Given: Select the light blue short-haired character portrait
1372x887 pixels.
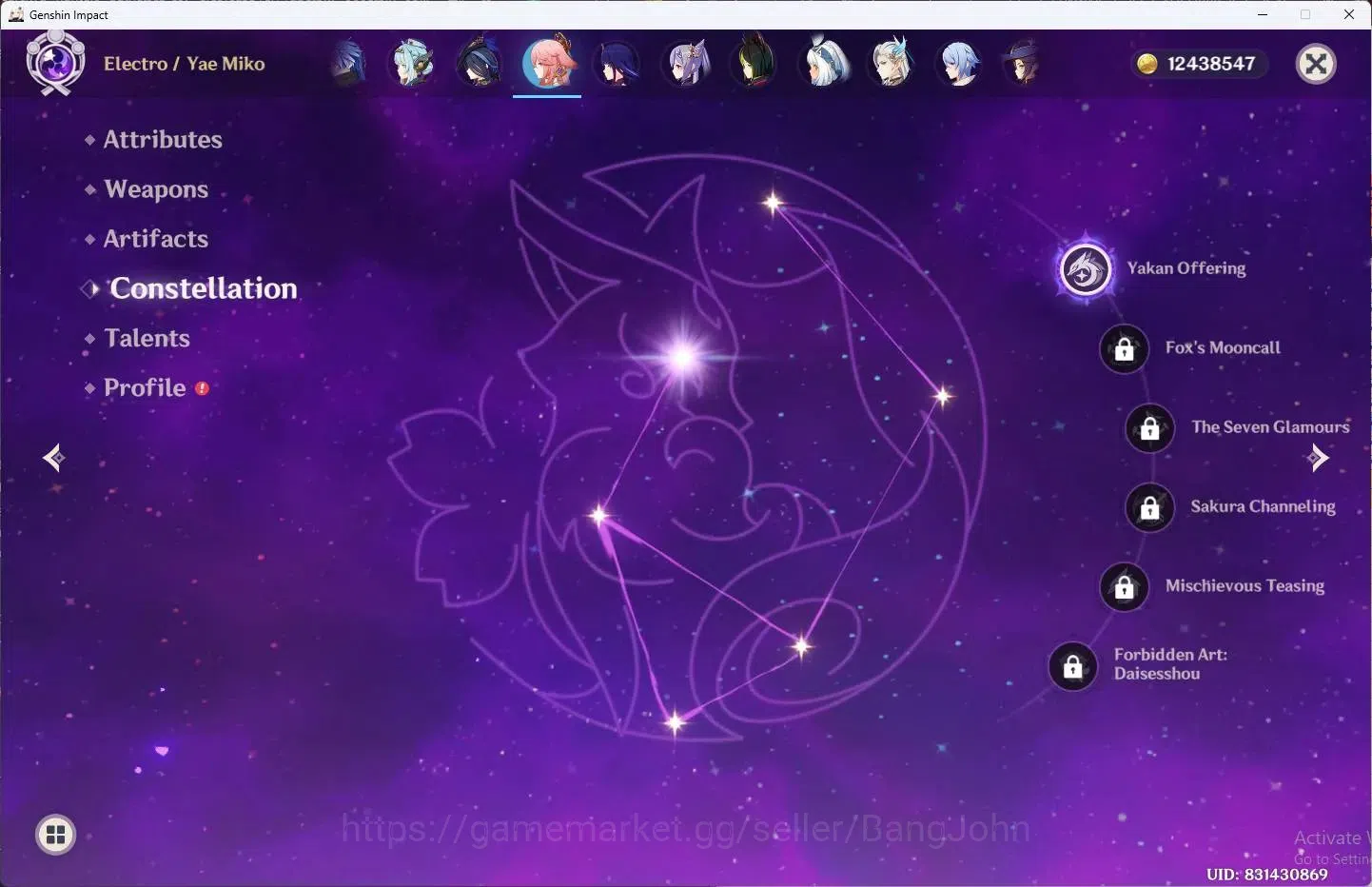Looking at the screenshot, I should [959, 64].
